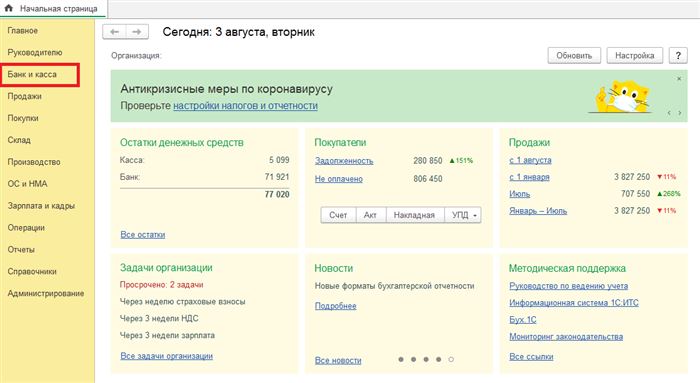Click the masked cat mascot image
The height and width of the screenshot is (383, 700).
(x=622, y=97)
